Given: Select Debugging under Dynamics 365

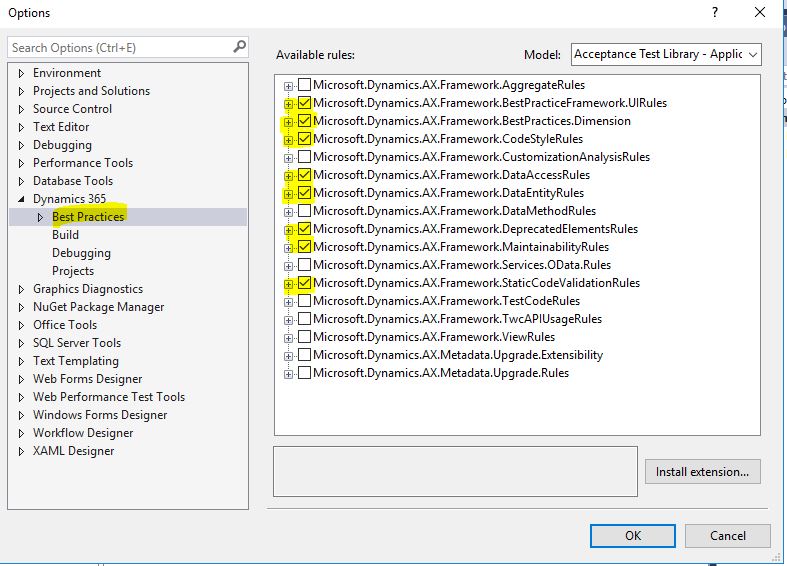Looking at the screenshot, I should tap(81, 253).
